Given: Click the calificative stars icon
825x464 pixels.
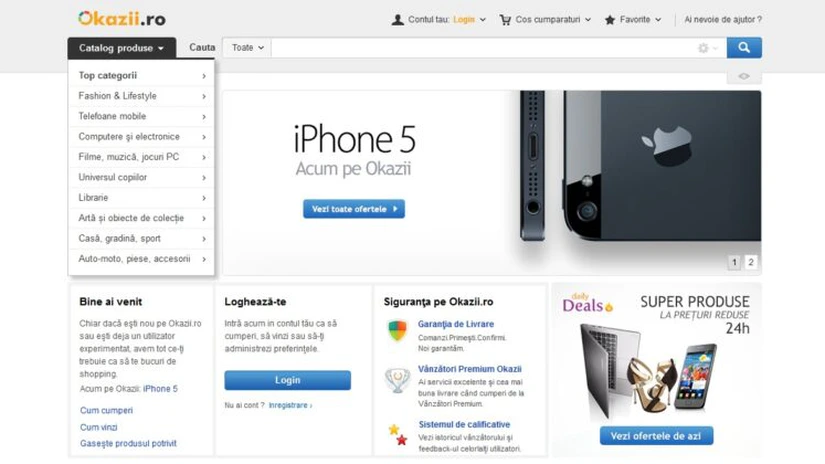Looking at the screenshot, I should [x=398, y=435].
